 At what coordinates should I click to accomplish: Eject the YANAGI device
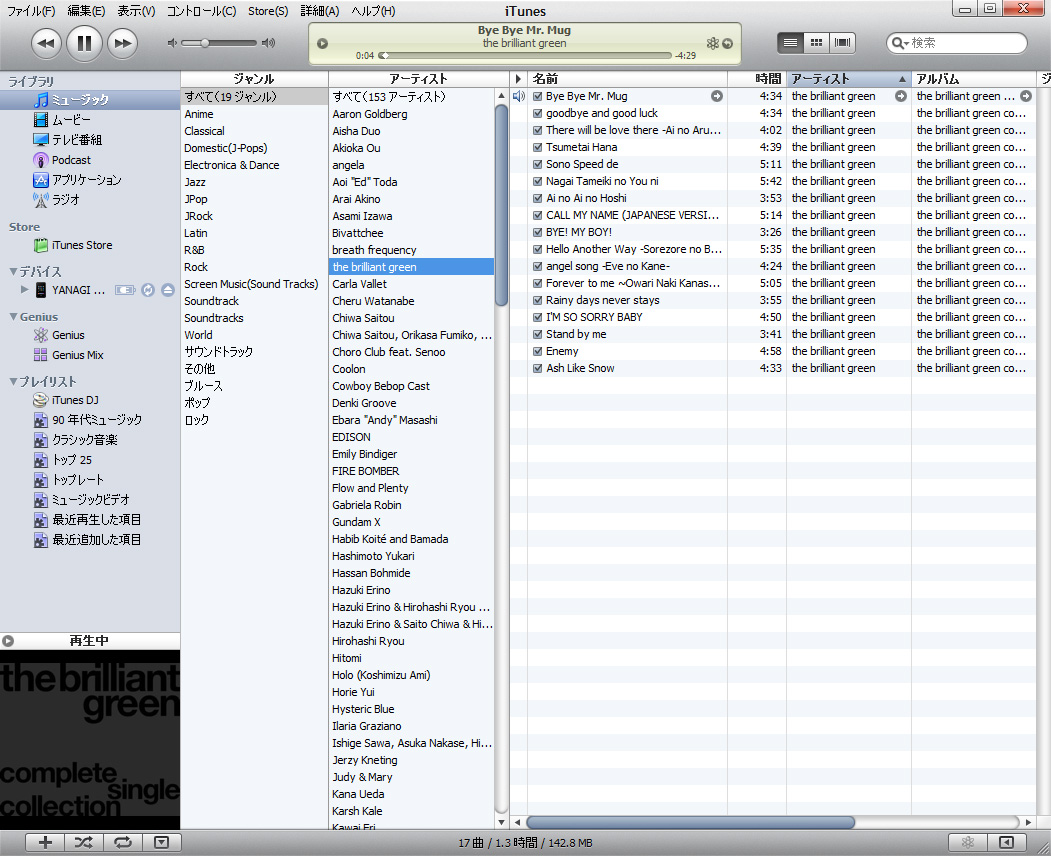pyautogui.click(x=168, y=290)
